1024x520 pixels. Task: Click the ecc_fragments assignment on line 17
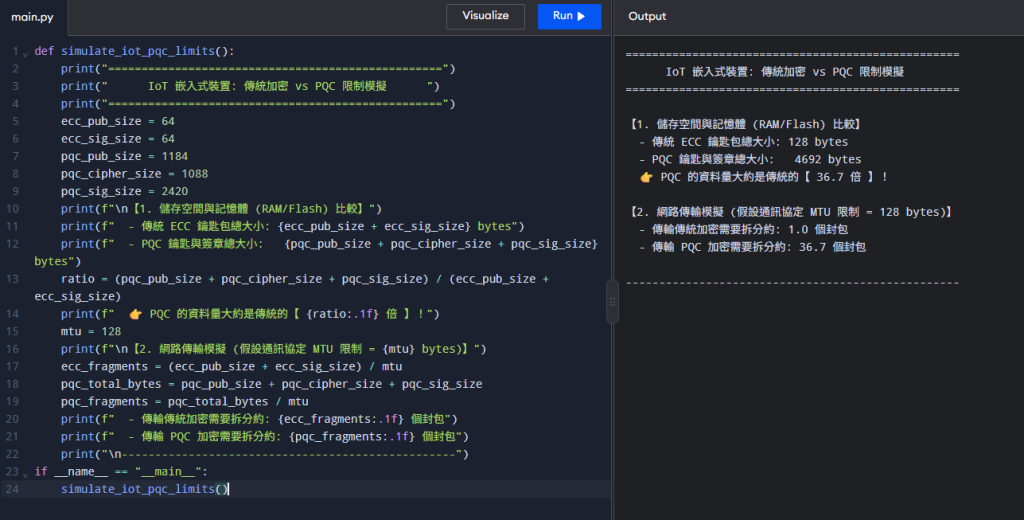[x=231, y=366]
